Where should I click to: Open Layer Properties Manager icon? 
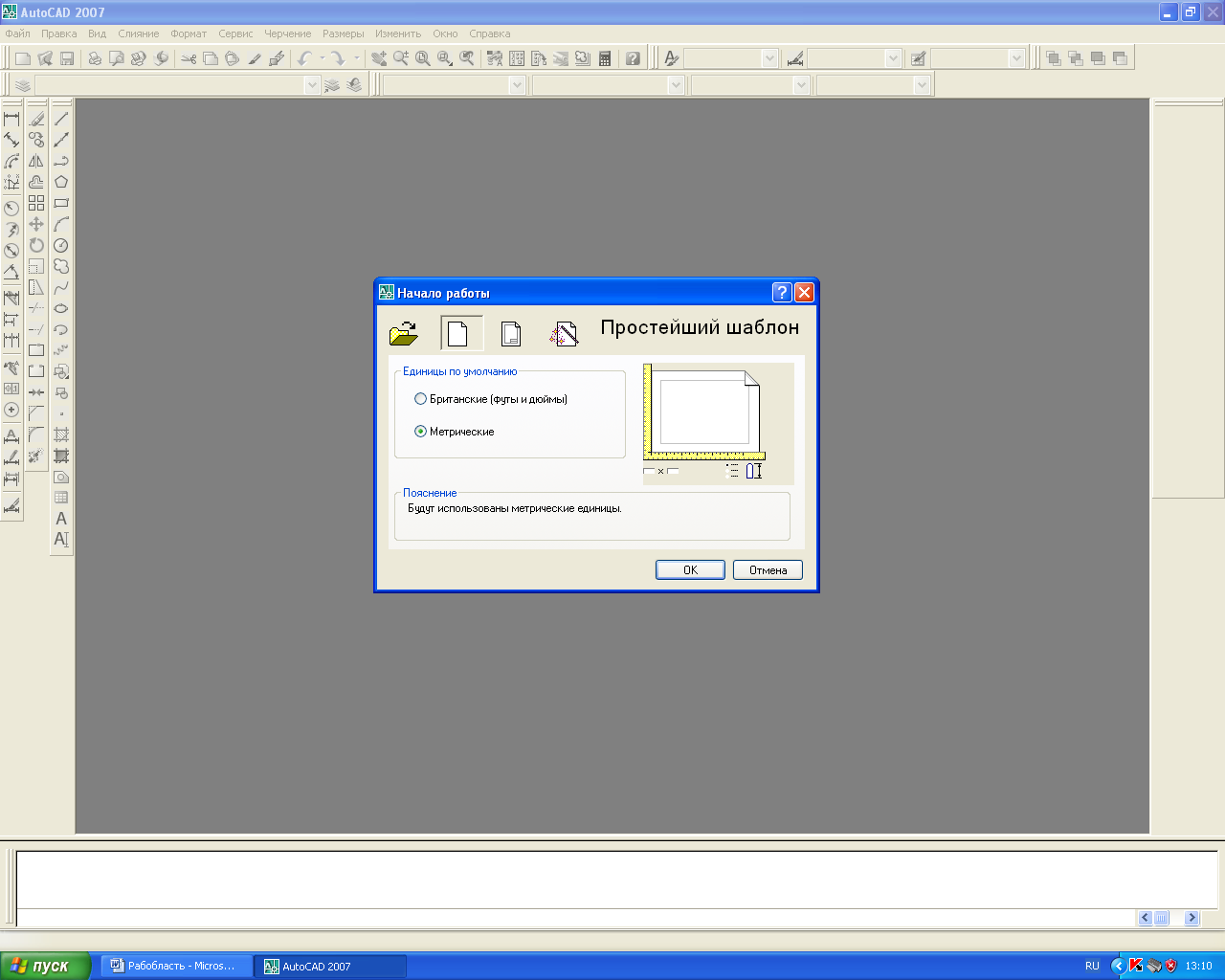(x=23, y=85)
